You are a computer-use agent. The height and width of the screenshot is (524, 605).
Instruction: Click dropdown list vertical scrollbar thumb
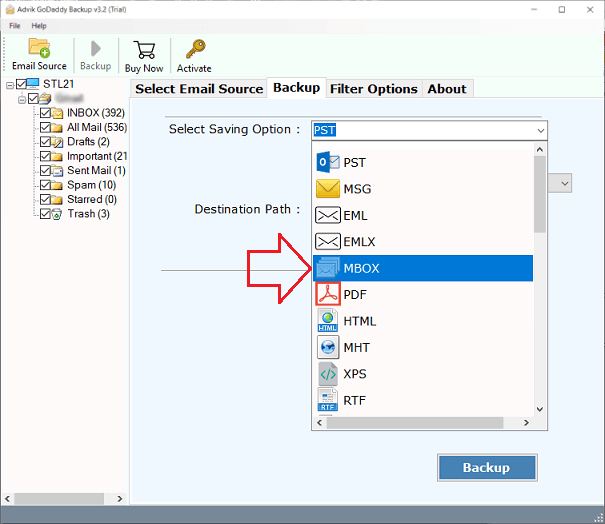point(540,194)
